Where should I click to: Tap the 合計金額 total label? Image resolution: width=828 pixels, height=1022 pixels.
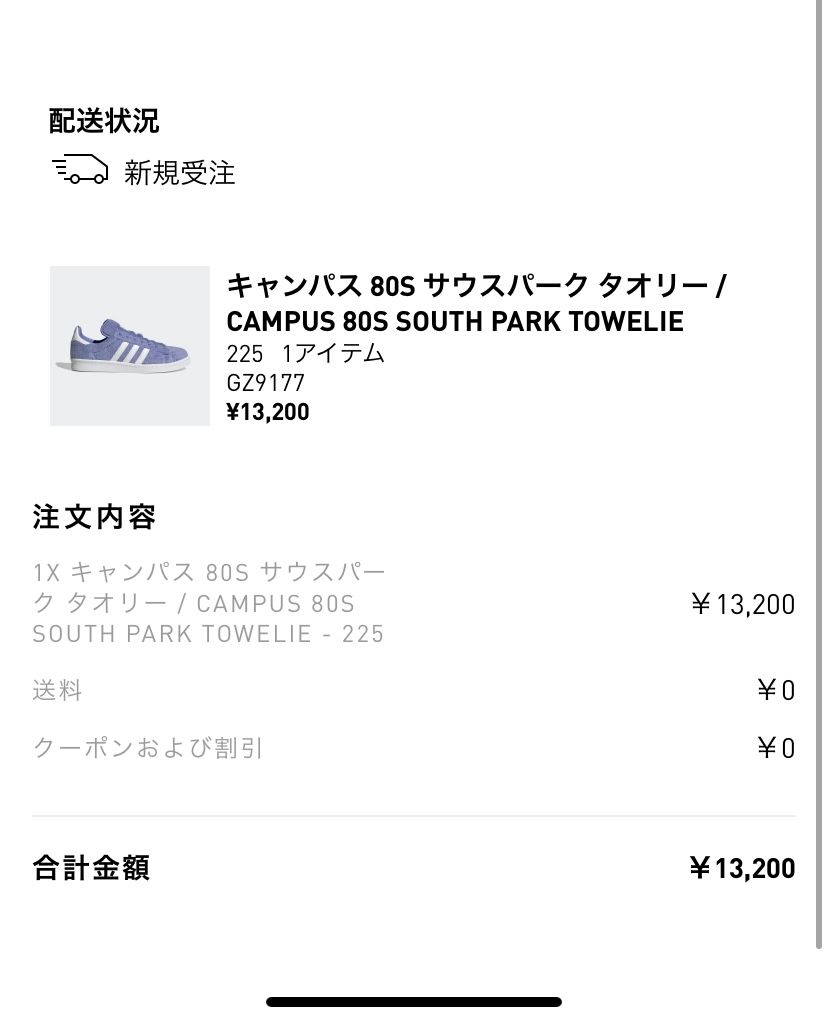(91, 867)
